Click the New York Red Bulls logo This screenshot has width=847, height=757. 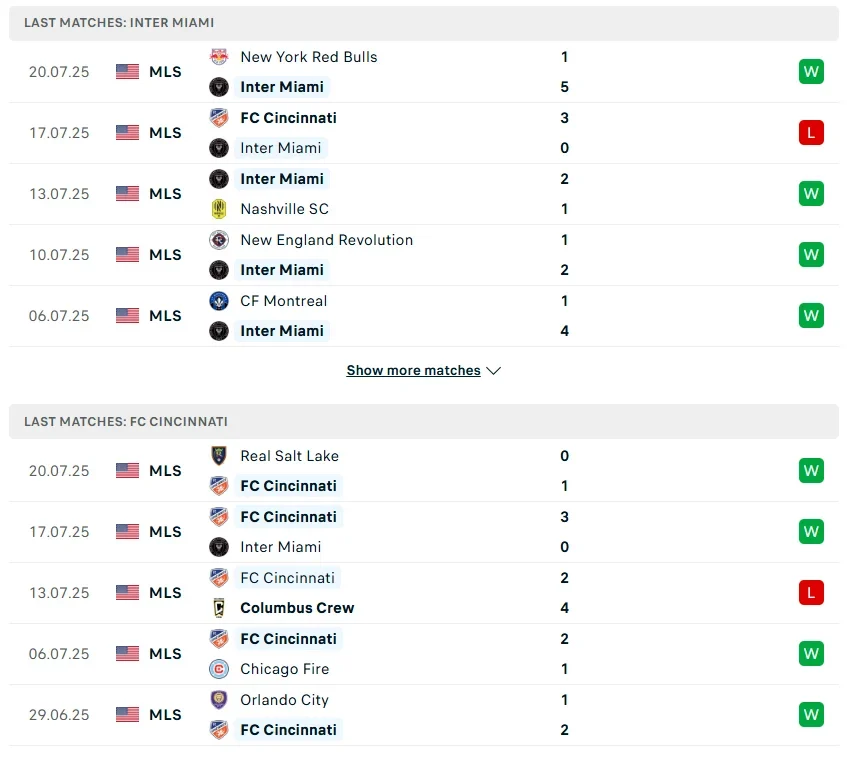[218, 57]
